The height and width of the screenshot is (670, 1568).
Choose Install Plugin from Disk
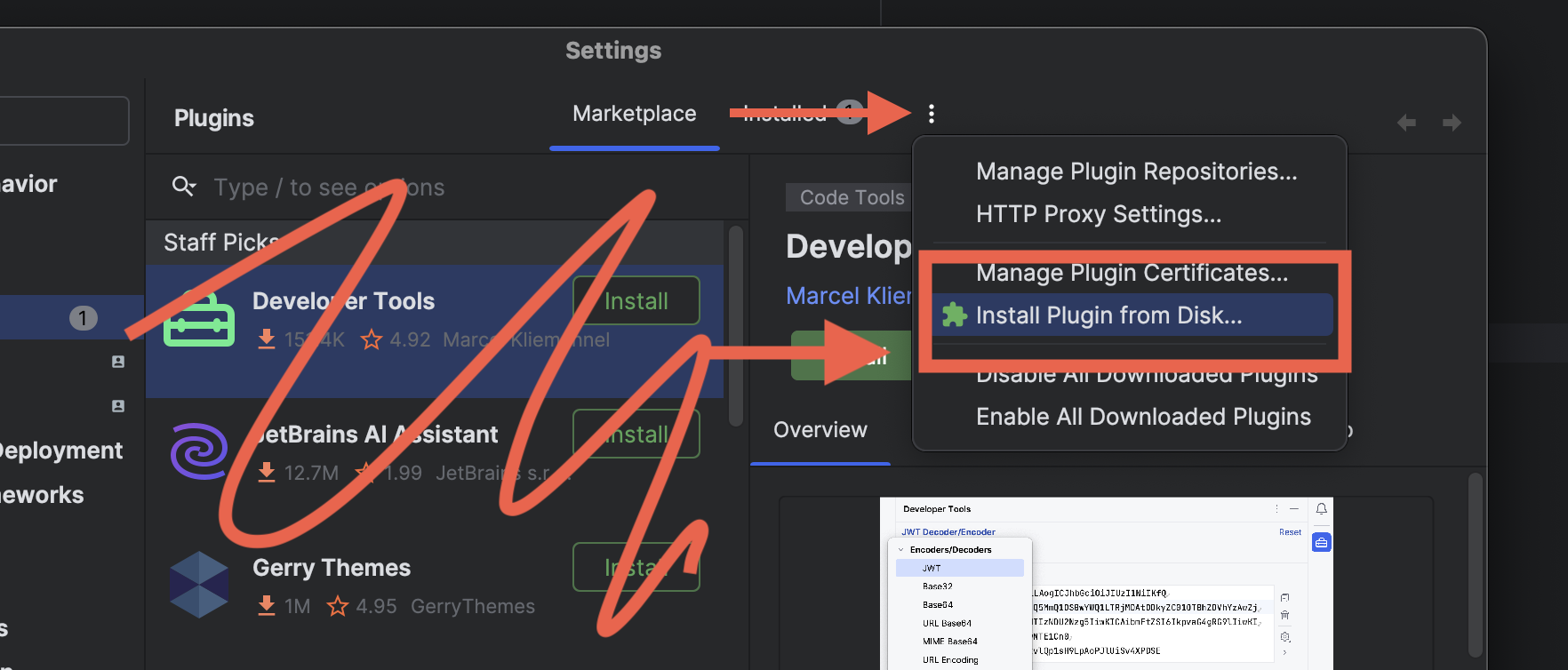point(1132,315)
